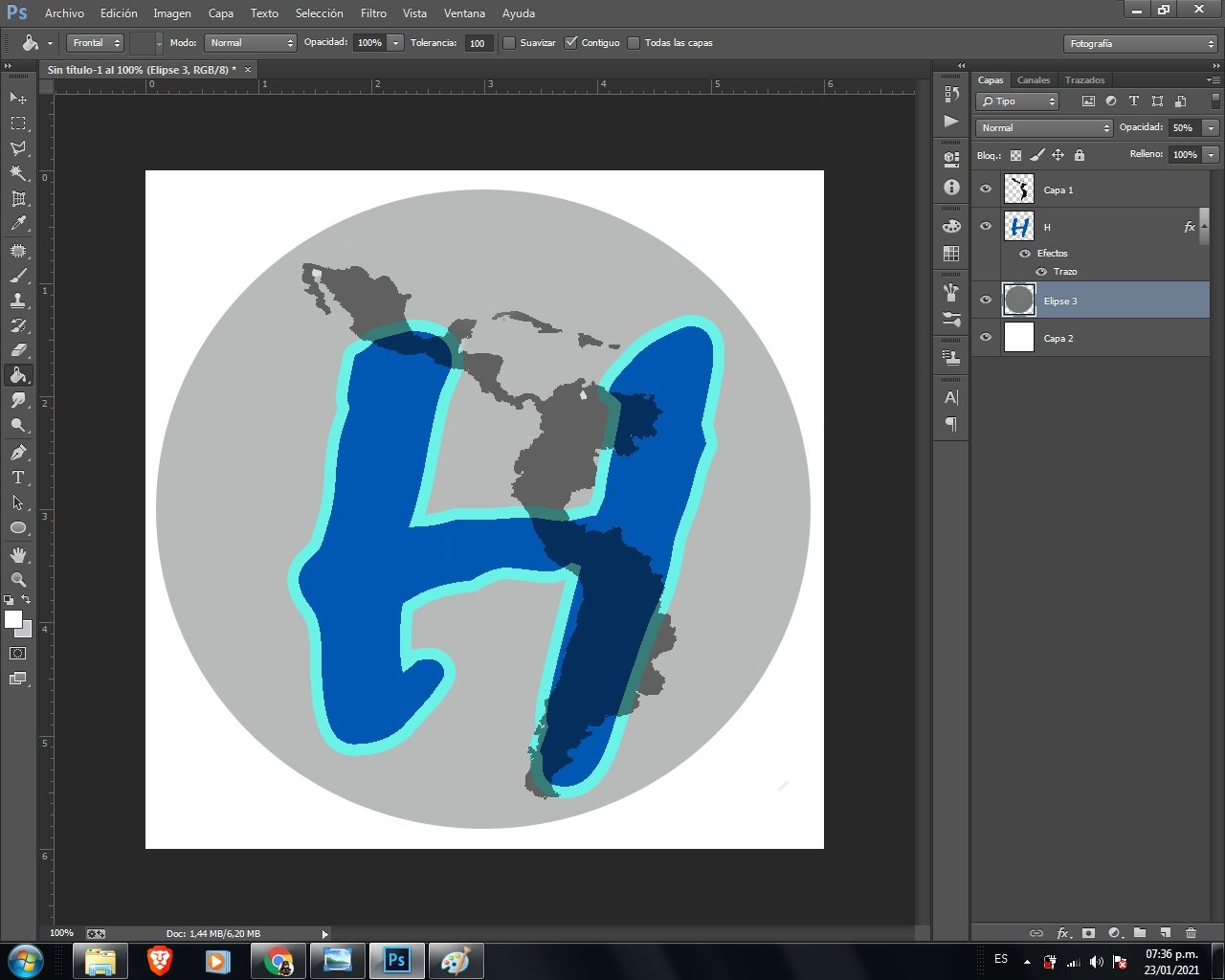
Task: Lock transparent pixels
Action: [x=1015, y=155]
